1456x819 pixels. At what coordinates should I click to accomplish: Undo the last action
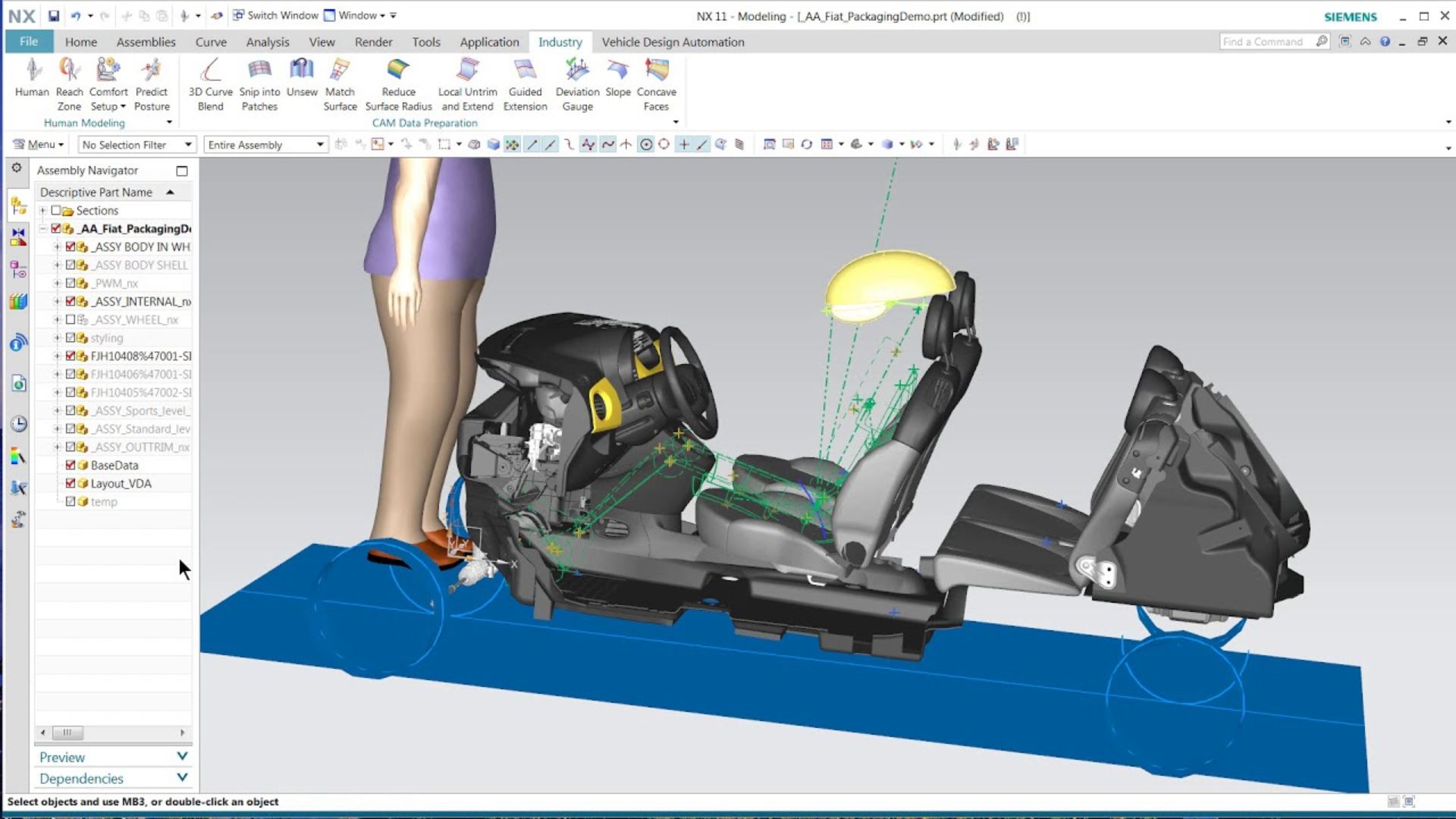tap(76, 15)
